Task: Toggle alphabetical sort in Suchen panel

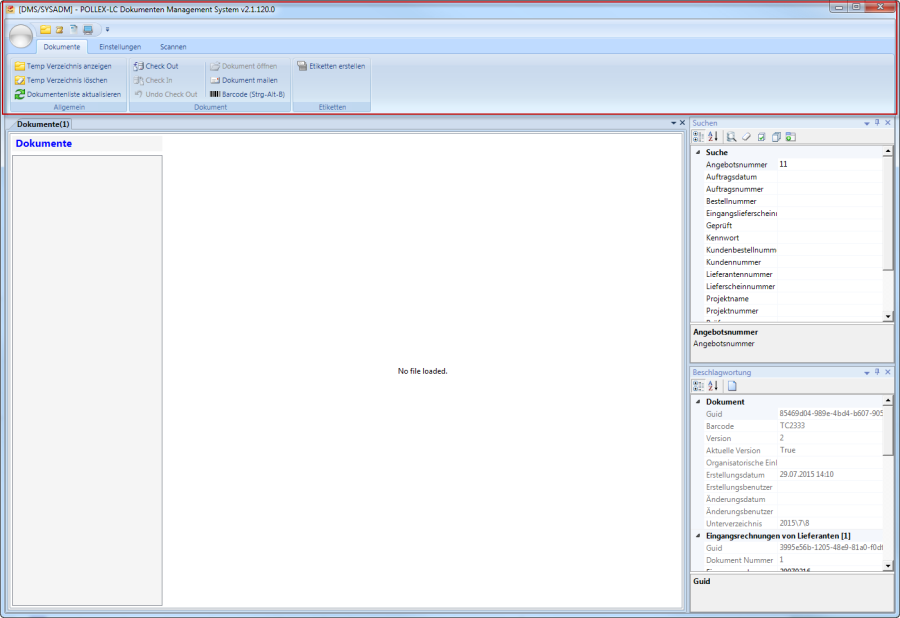Action: tap(713, 136)
